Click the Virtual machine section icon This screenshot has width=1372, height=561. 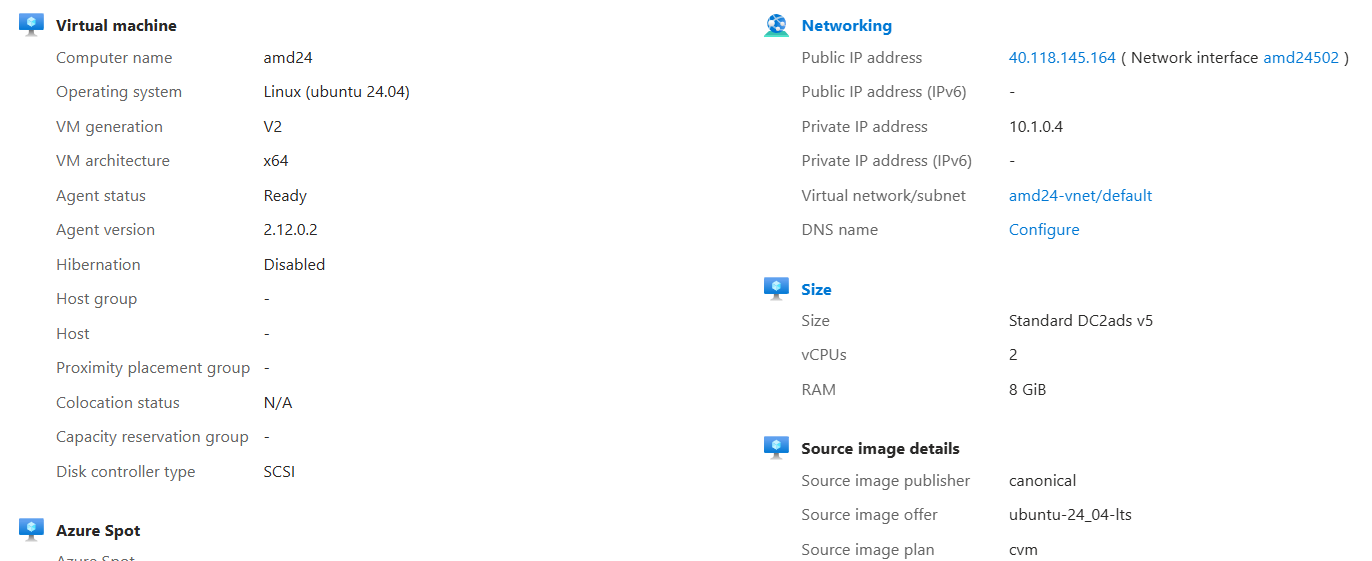32,25
